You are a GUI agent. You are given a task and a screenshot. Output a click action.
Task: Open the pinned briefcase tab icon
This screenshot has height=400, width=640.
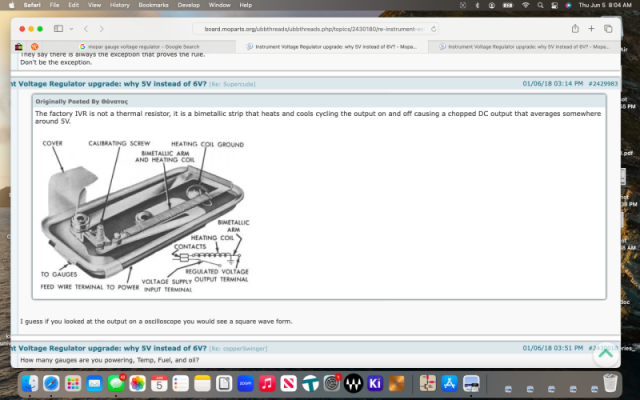click(x=19, y=47)
